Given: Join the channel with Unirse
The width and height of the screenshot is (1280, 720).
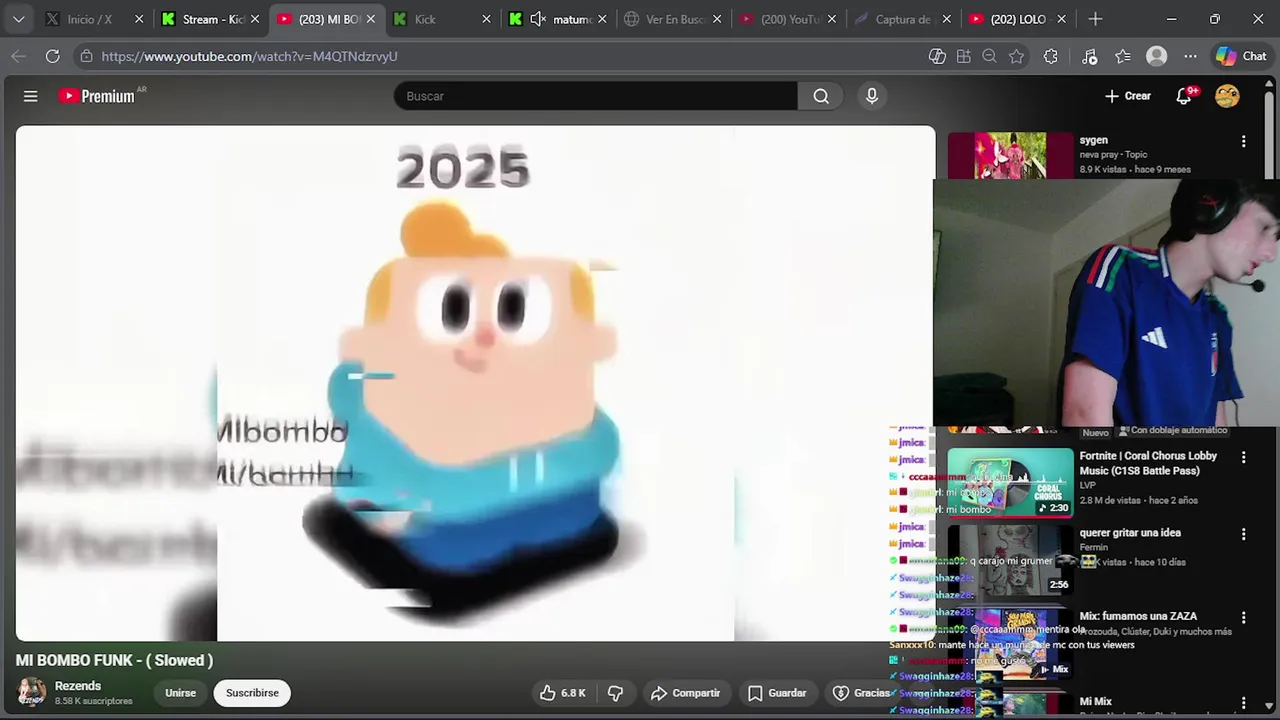Looking at the screenshot, I should 180,693.
